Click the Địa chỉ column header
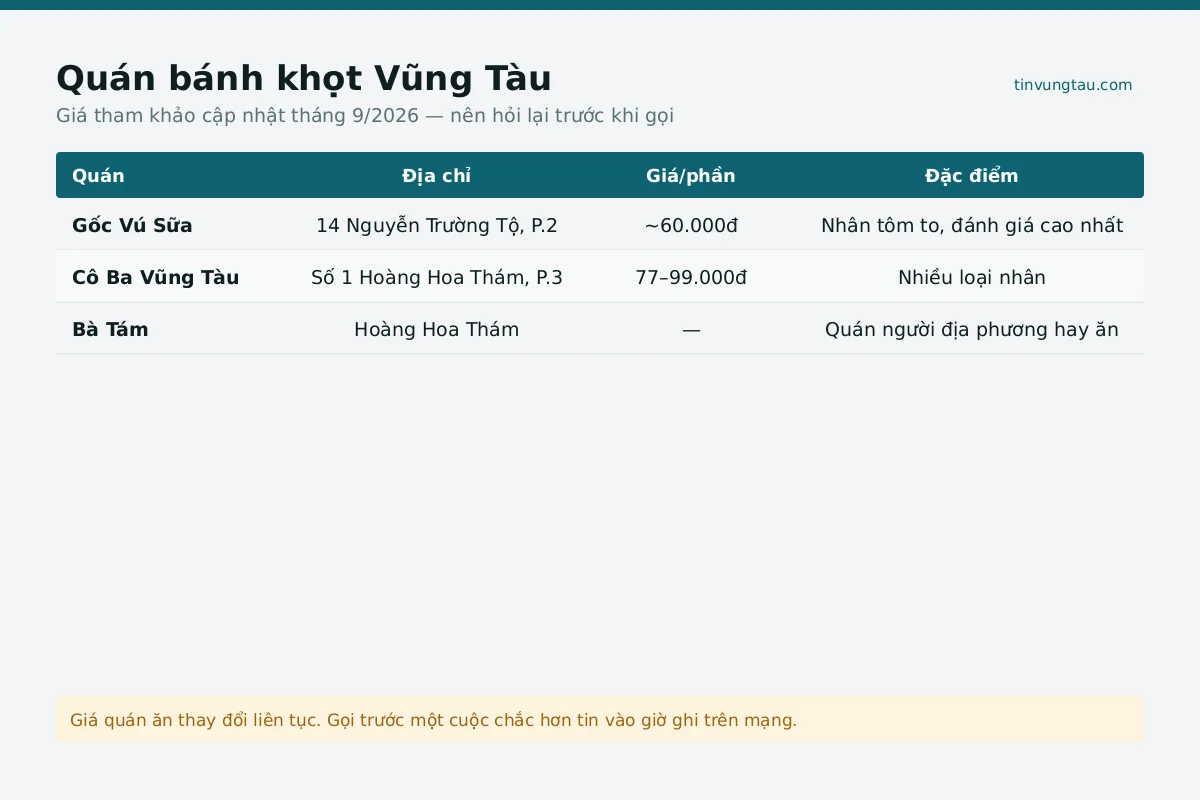This screenshot has width=1200, height=800. click(437, 176)
